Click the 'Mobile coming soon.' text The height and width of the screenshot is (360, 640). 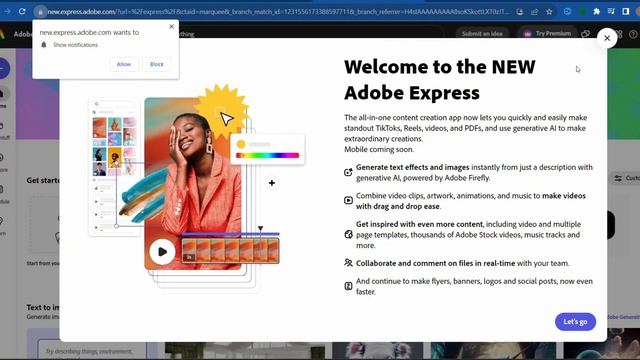pyautogui.click(x=379, y=149)
